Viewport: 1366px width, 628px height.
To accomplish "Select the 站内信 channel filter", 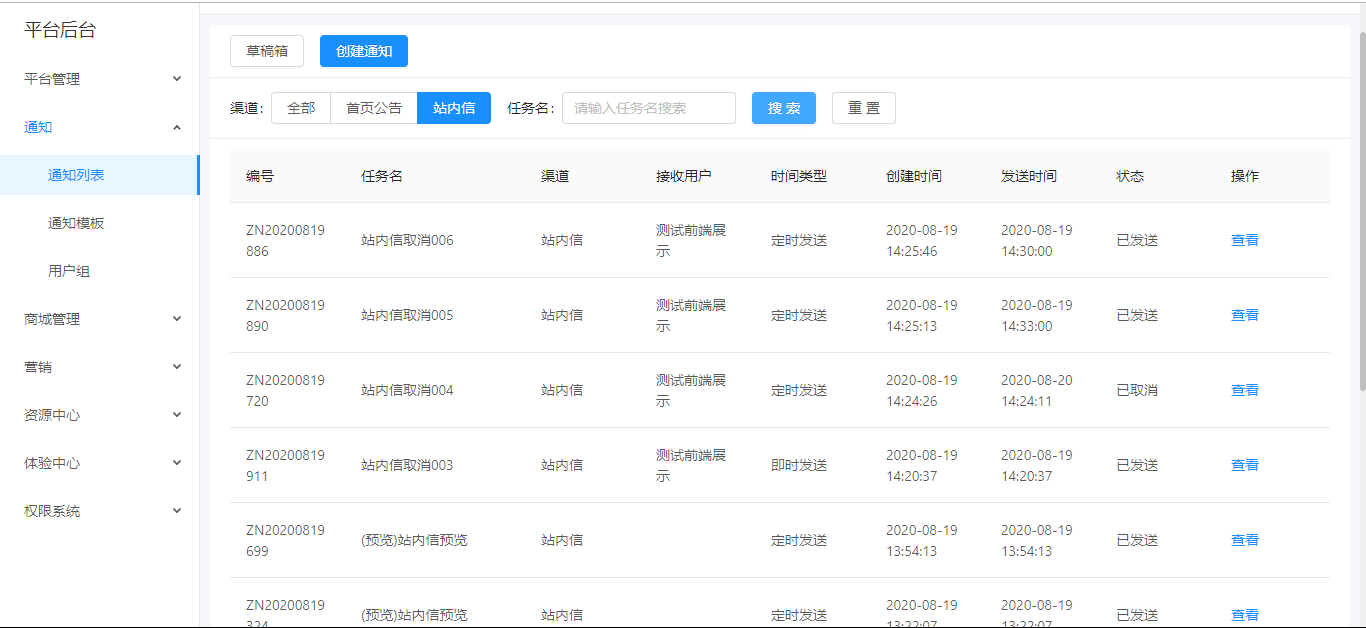I will click(x=454, y=108).
